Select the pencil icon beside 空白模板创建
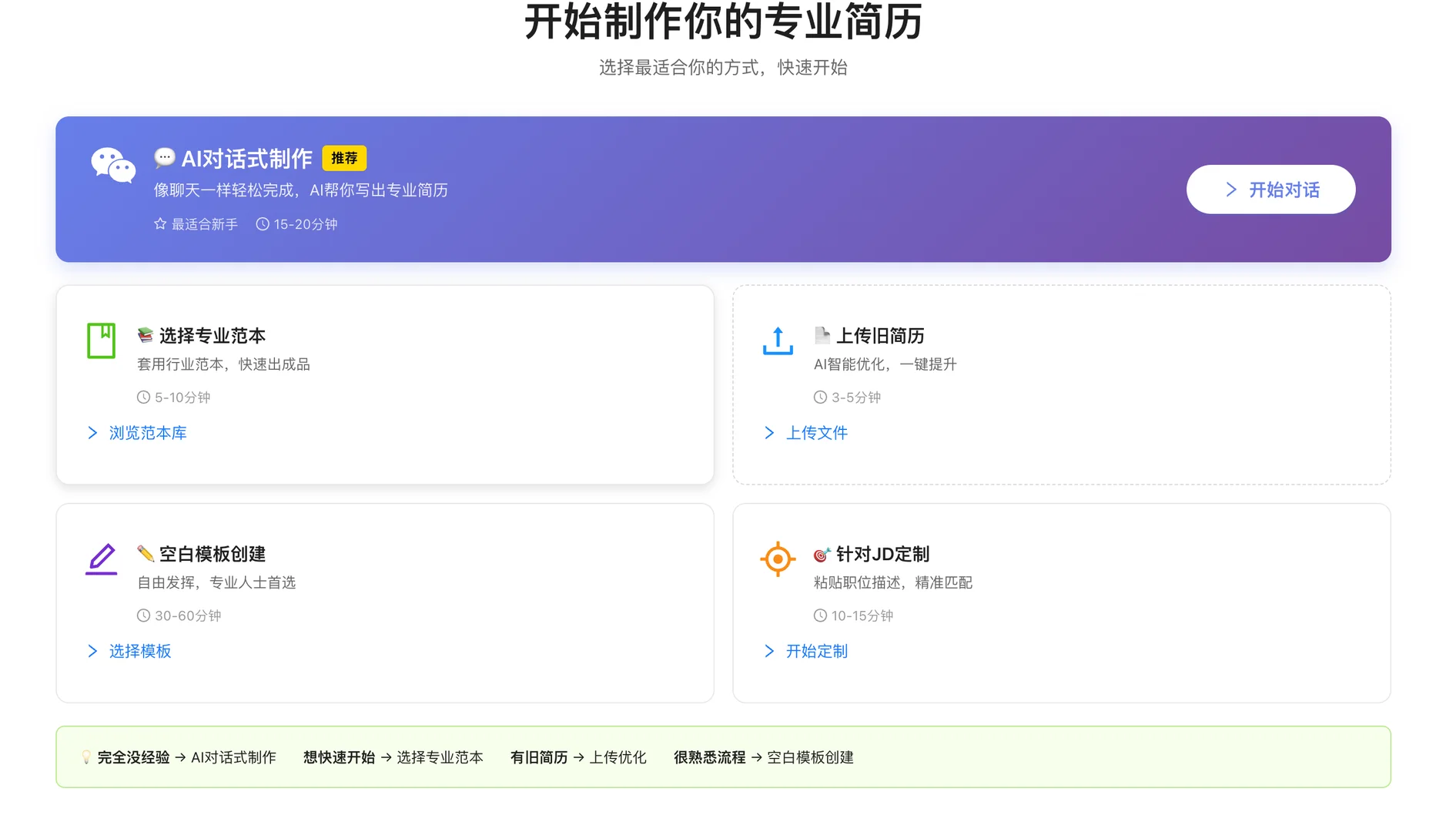1456x832 pixels. [101, 559]
